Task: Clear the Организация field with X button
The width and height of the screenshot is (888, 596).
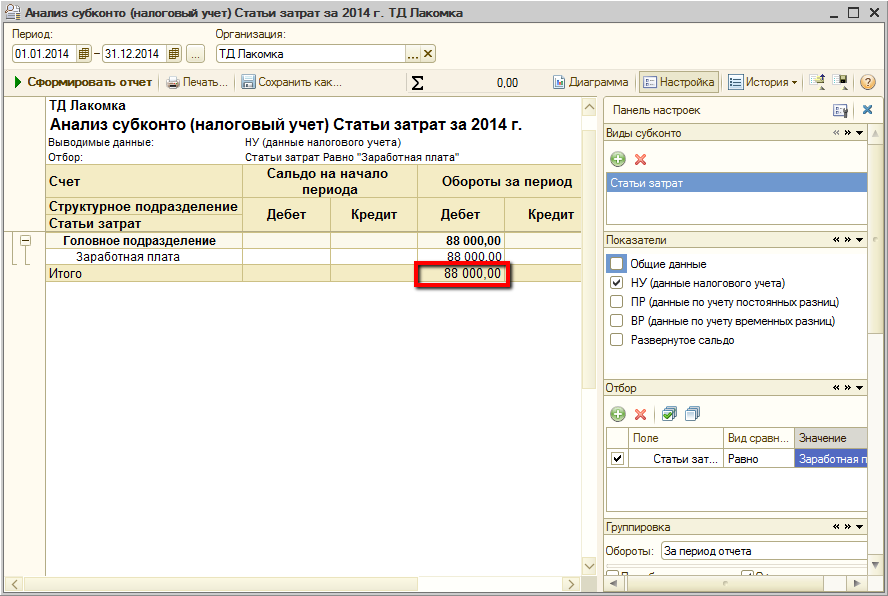Action: coord(428,54)
